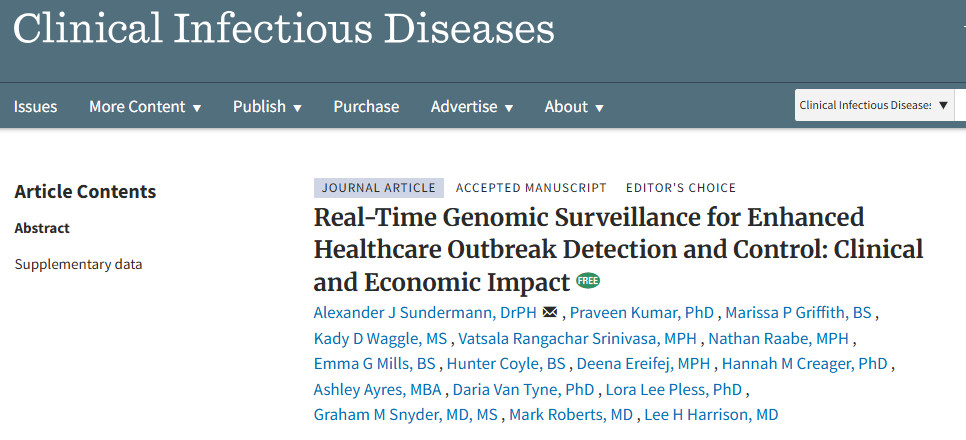The image size is (966, 440).
Task: Click the JOURNAL ARTICLE label badge
Action: click(x=378, y=188)
